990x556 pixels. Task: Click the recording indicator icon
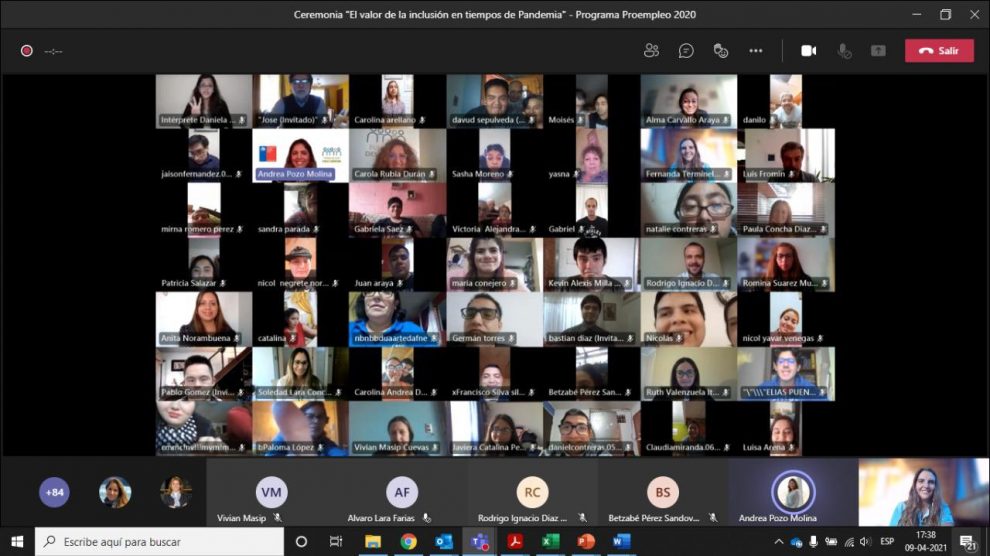pos(27,51)
